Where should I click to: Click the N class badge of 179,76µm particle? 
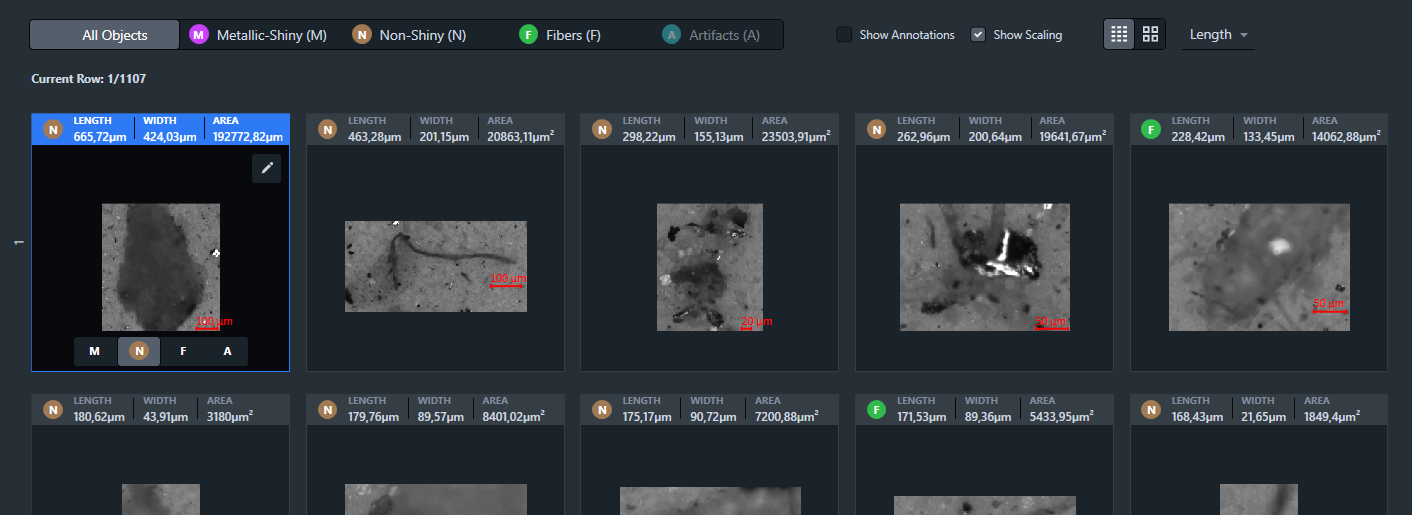[327, 409]
